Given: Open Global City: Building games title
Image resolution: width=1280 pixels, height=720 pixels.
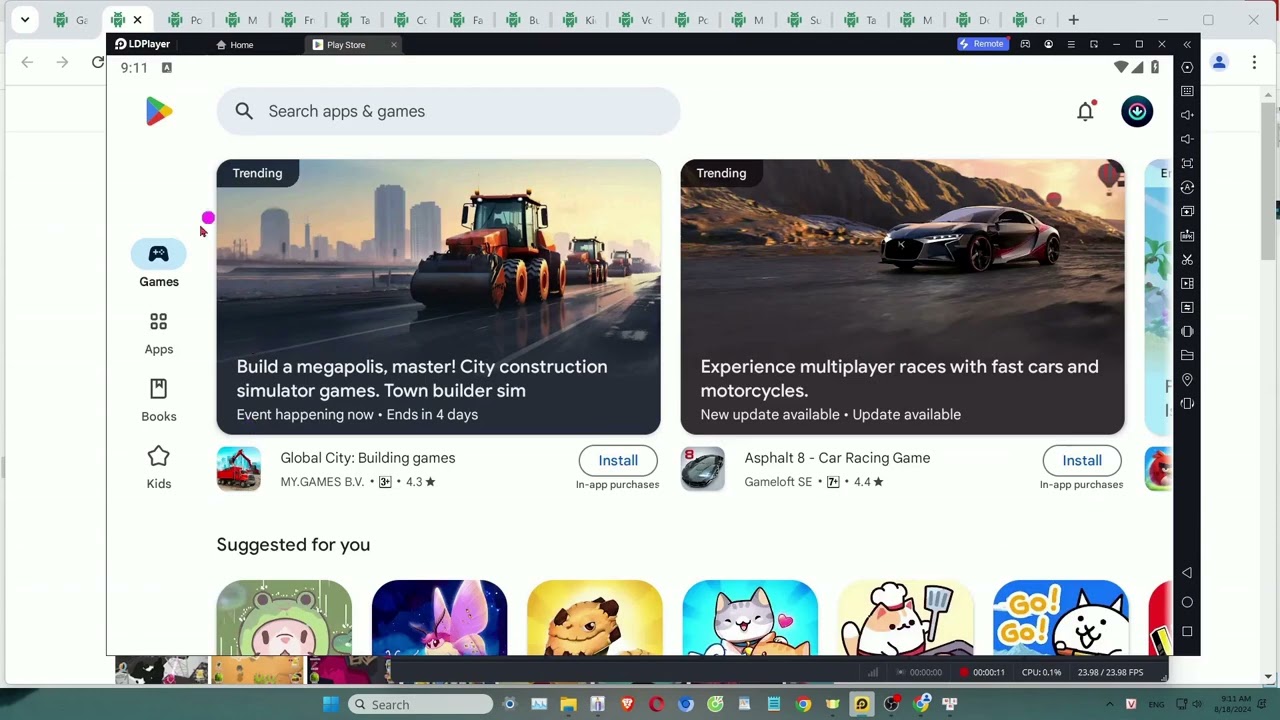Looking at the screenshot, I should [x=368, y=458].
